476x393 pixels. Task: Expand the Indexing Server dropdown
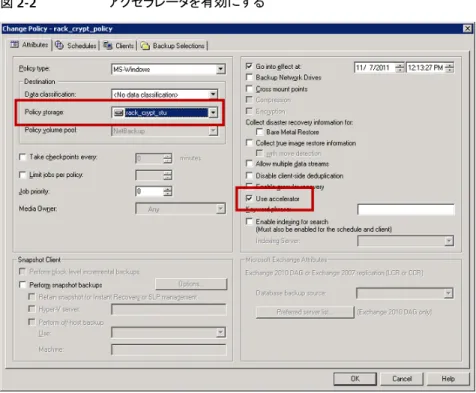[449, 241]
